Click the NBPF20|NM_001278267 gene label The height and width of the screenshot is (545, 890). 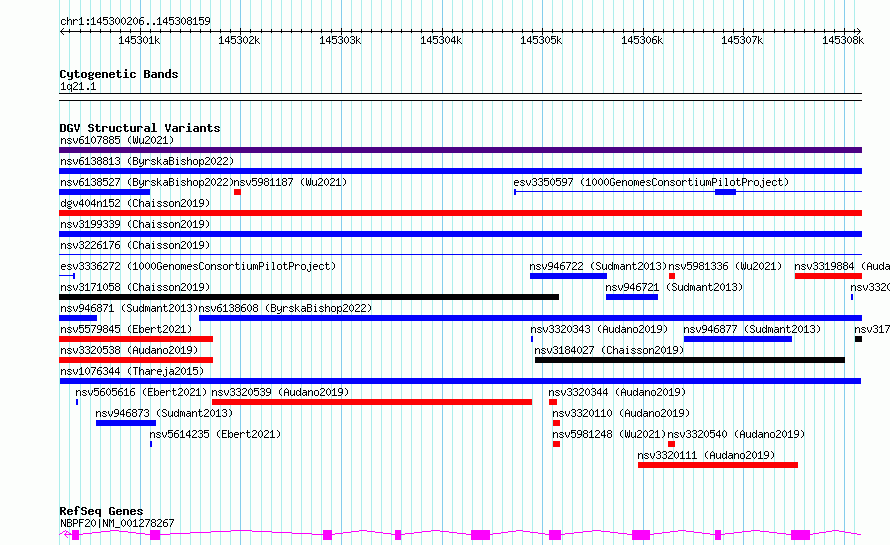(117, 523)
